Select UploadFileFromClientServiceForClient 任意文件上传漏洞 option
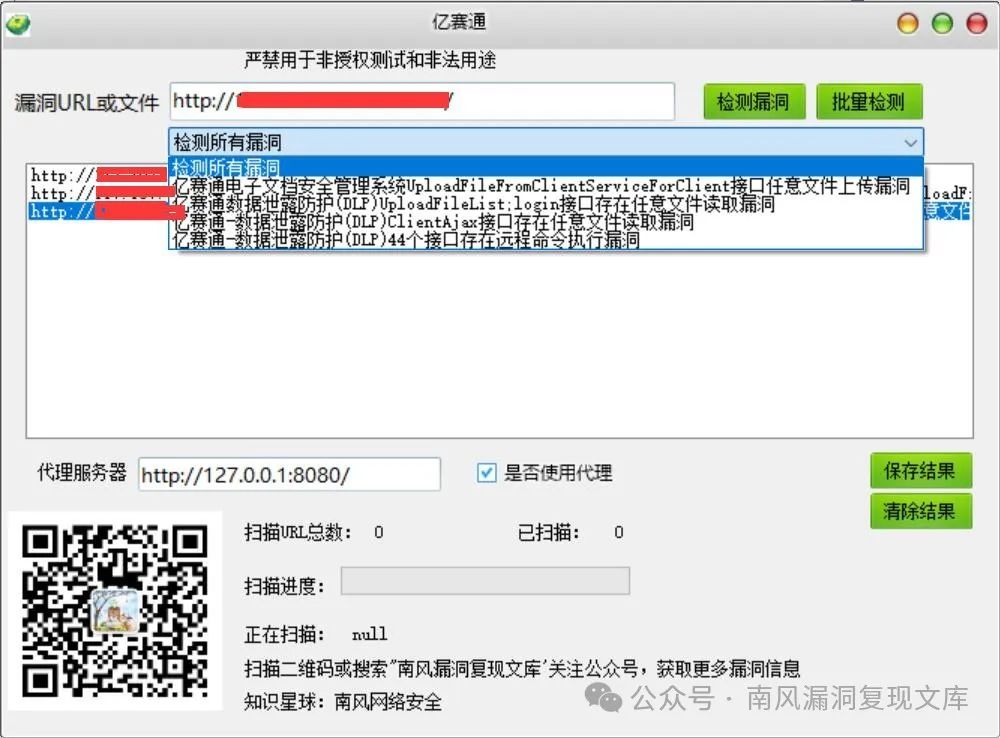 click(x=547, y=186)
